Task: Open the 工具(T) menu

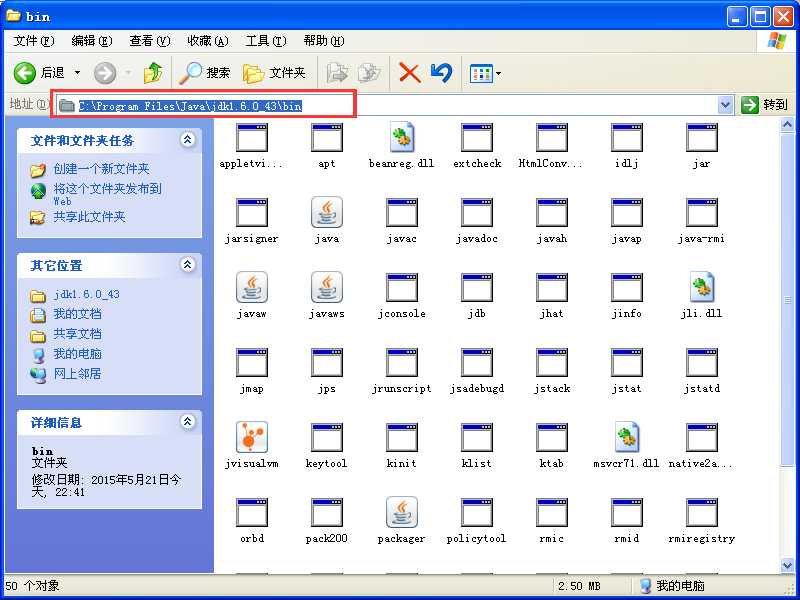Action: (x=266, y=40)
